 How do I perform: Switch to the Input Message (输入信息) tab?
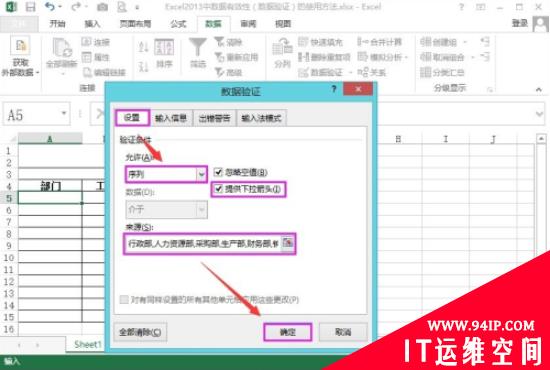(171, 118)
